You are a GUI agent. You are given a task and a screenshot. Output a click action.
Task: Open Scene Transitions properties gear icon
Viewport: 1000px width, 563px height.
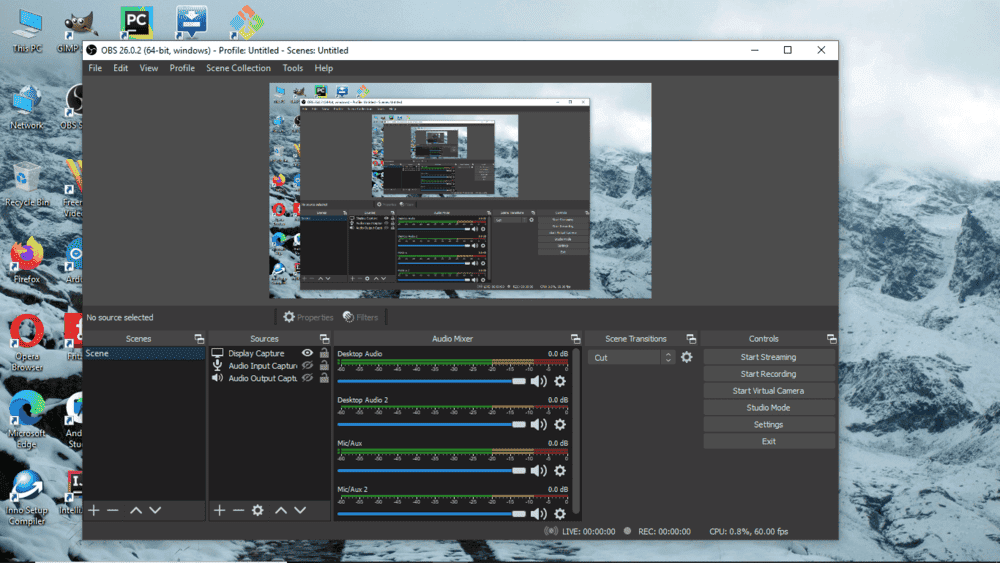(x=687, y=357)
